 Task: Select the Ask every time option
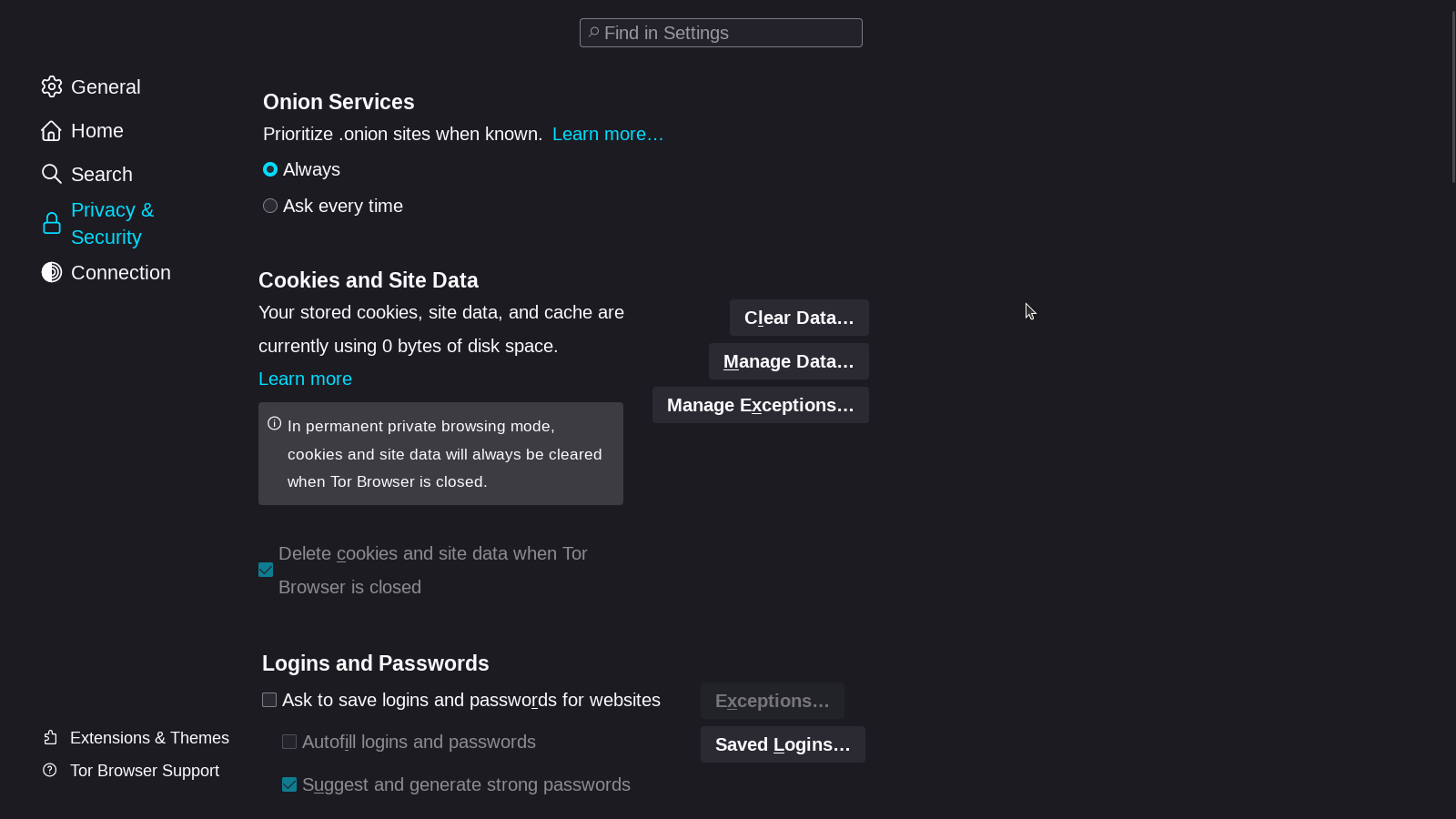point(270,206)
